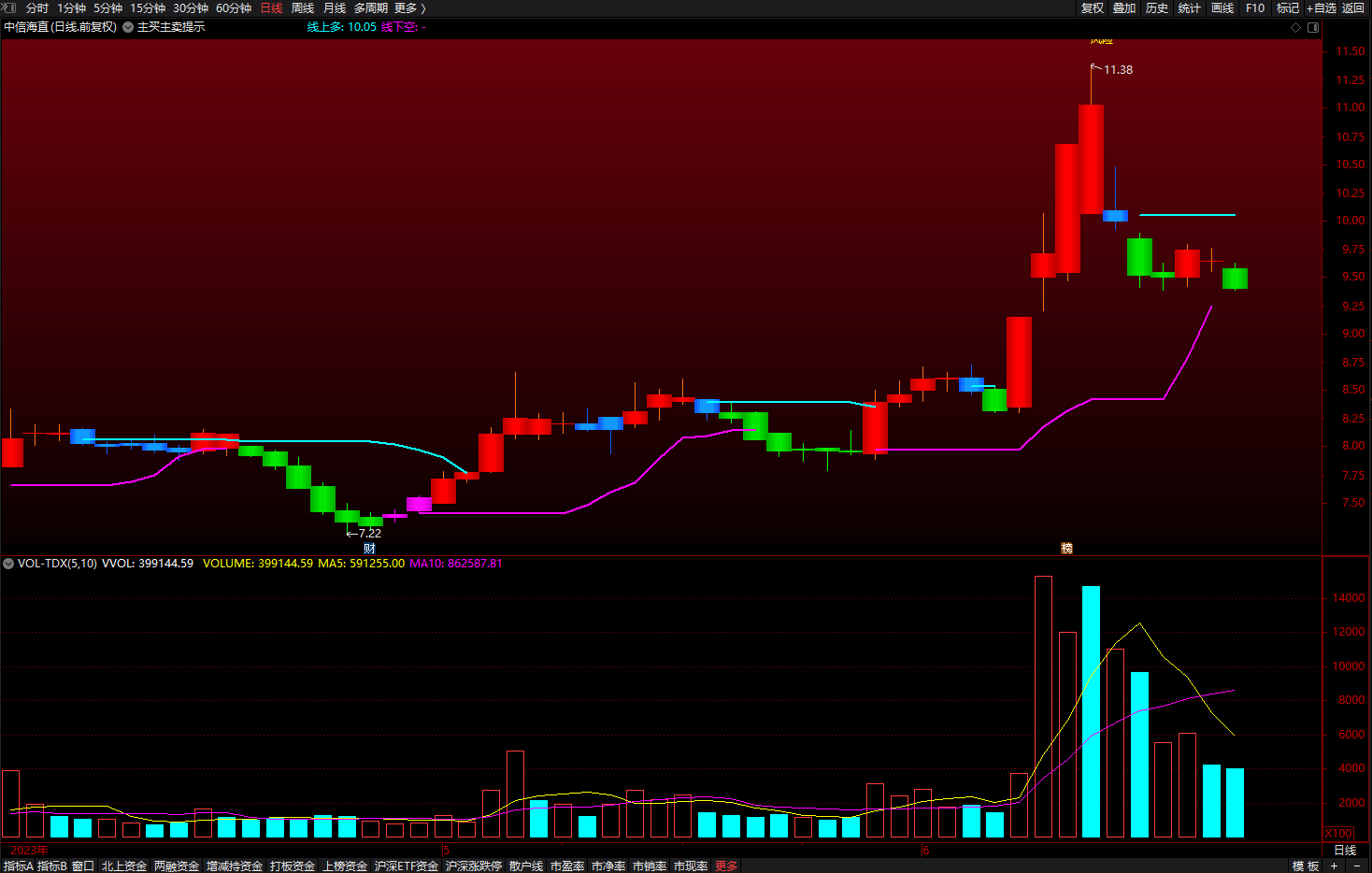Select the 30分钟 period

(x=191, y=8)
